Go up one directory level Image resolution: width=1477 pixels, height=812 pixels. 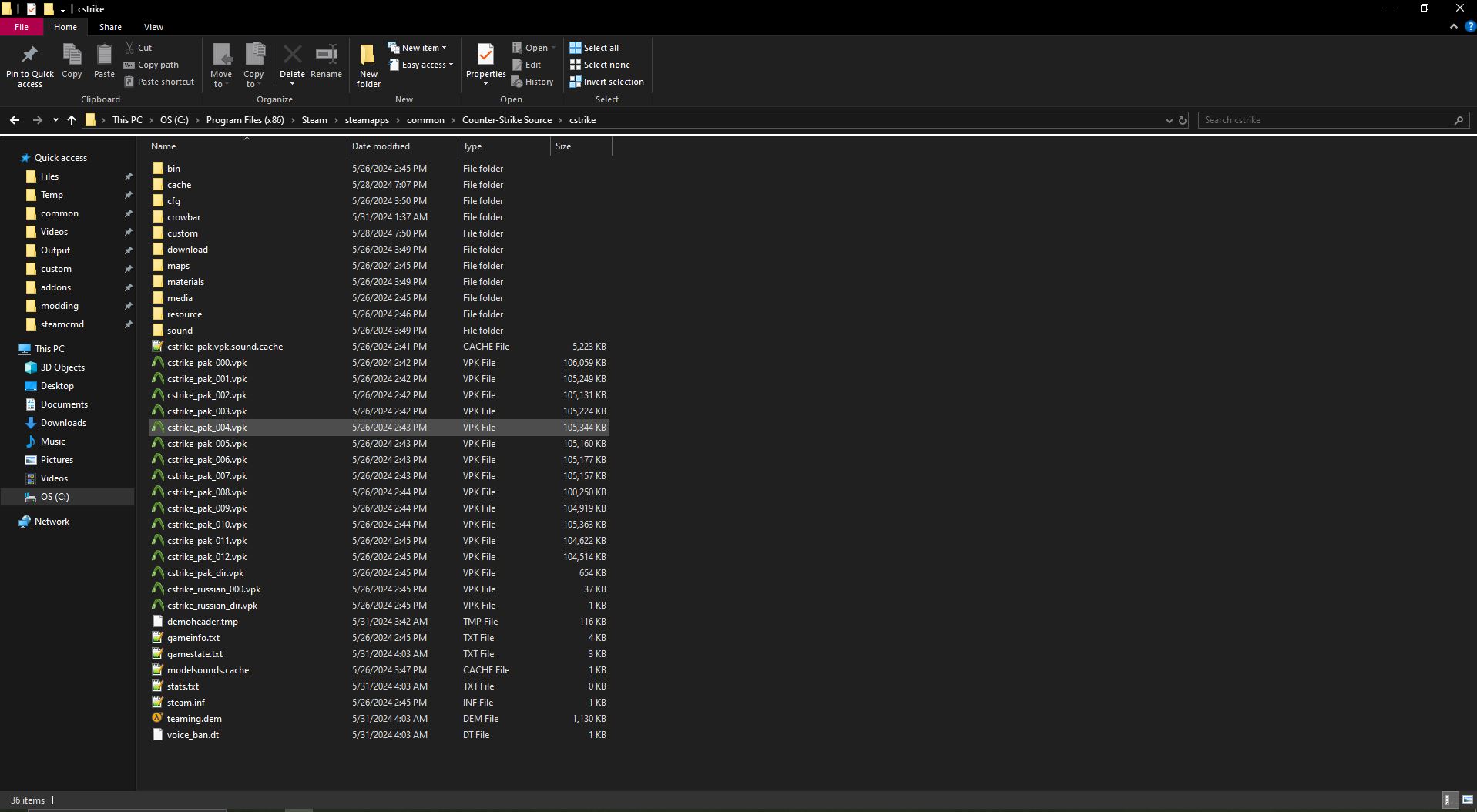(x=72, y=120)
